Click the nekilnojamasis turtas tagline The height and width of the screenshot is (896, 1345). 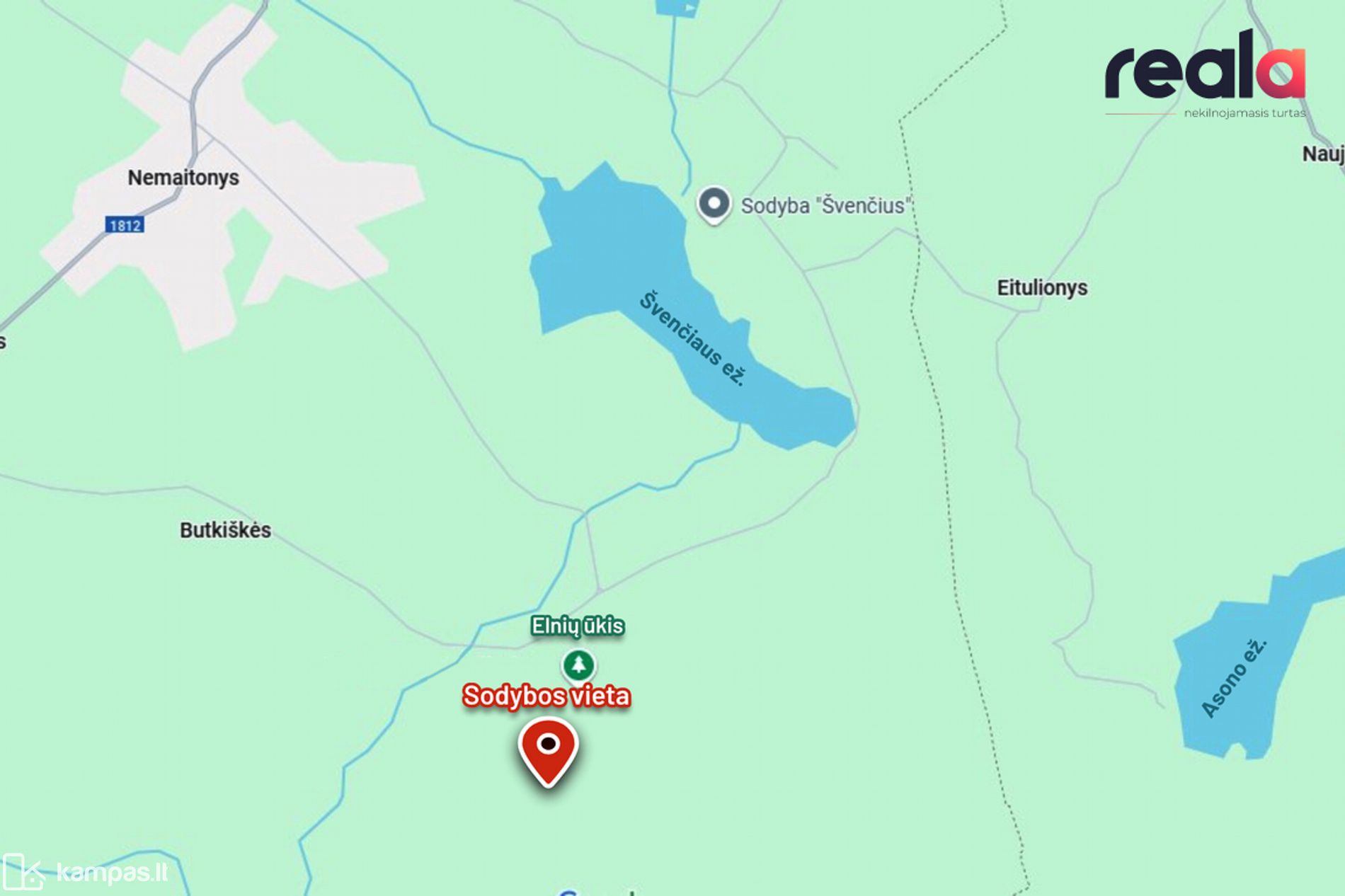[1244, 113]
